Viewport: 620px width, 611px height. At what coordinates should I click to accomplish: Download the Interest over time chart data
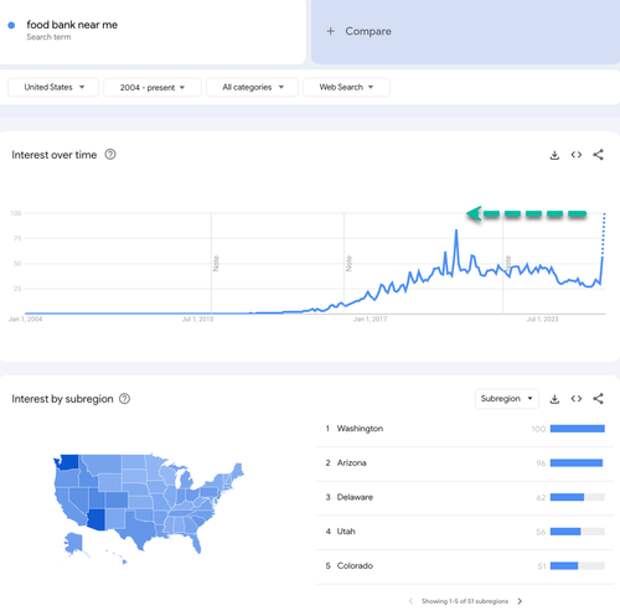click(x=554, y=155)
